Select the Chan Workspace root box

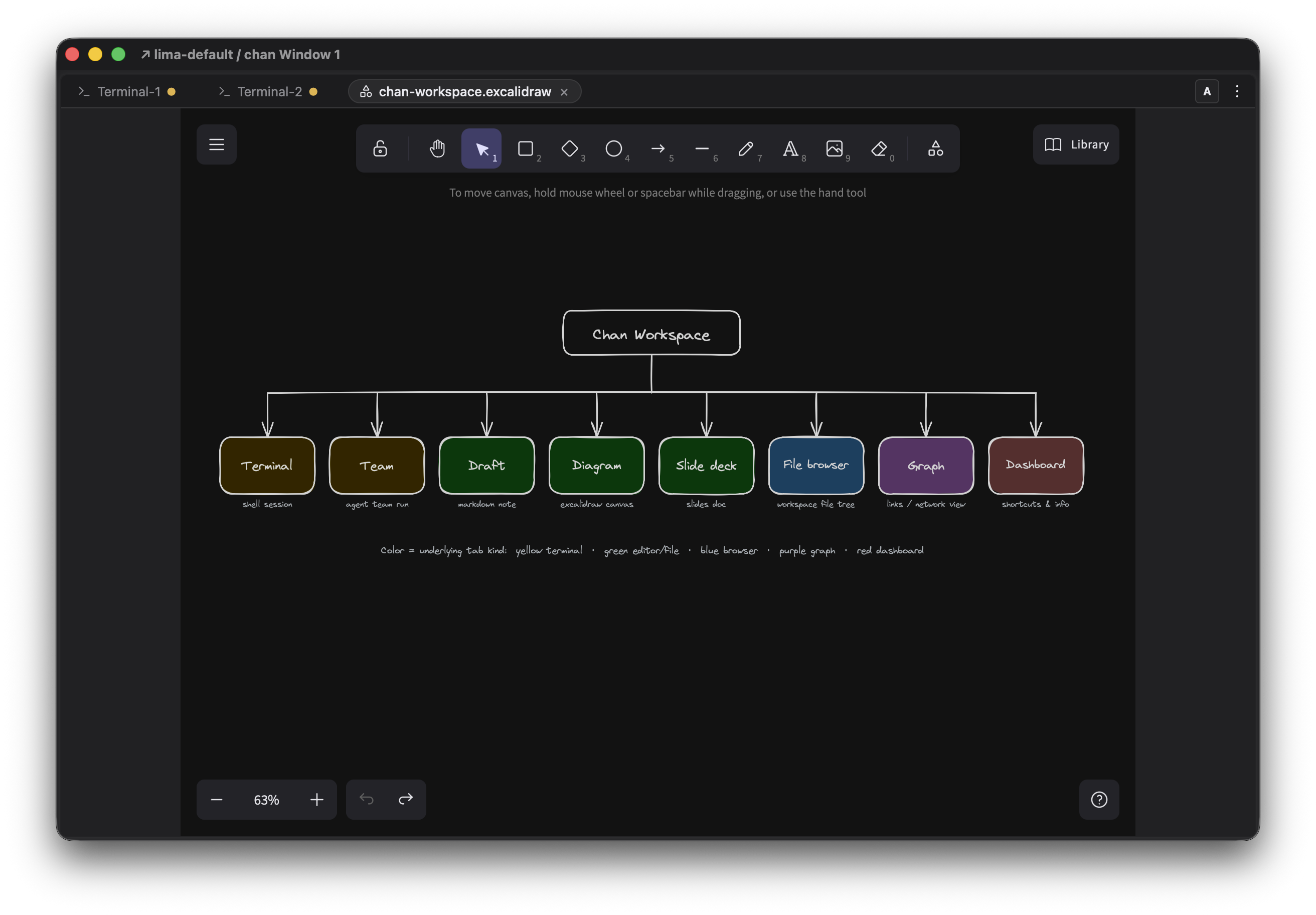coord(651,333)
